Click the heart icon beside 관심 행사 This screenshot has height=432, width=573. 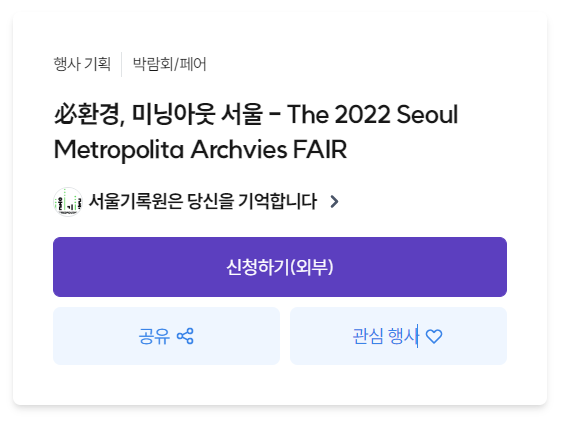click(x=434, y=336)
